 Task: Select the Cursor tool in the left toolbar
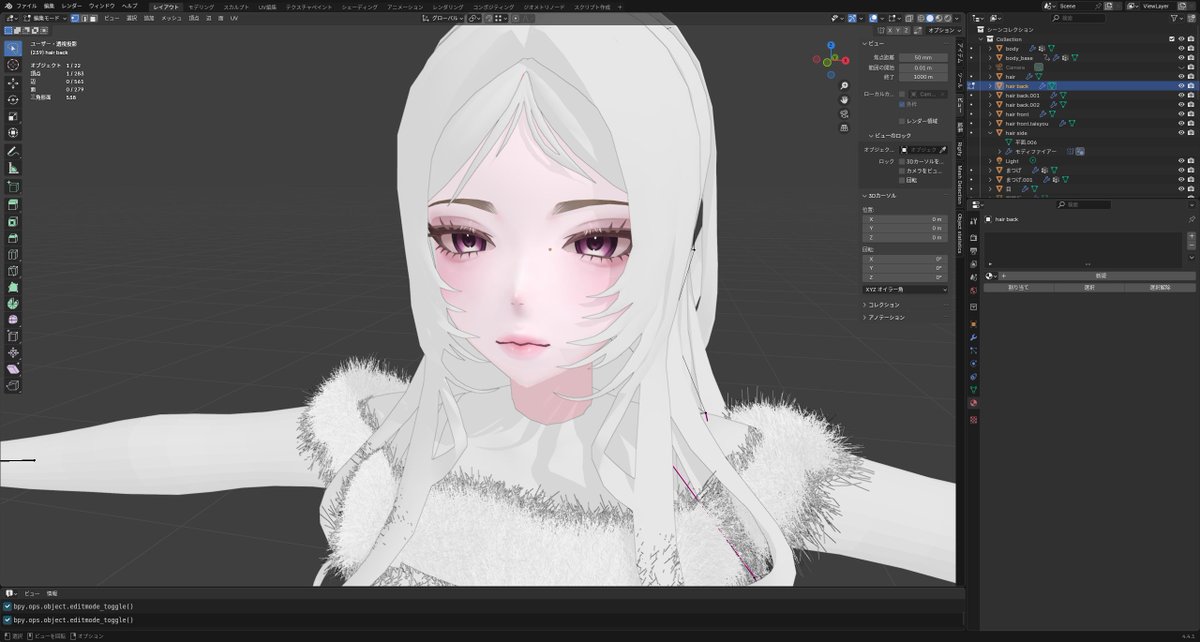(x=13, y=66)
